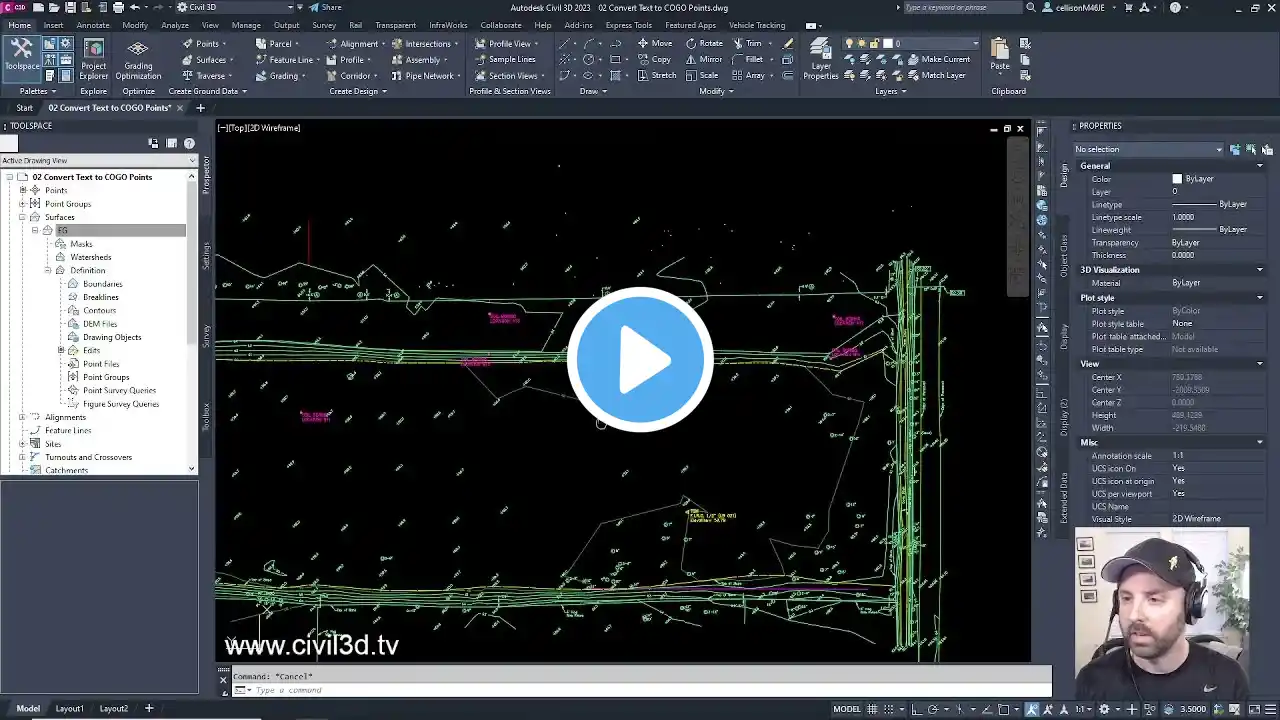Click the Toolspace help question-mark icon

[189, 144]
